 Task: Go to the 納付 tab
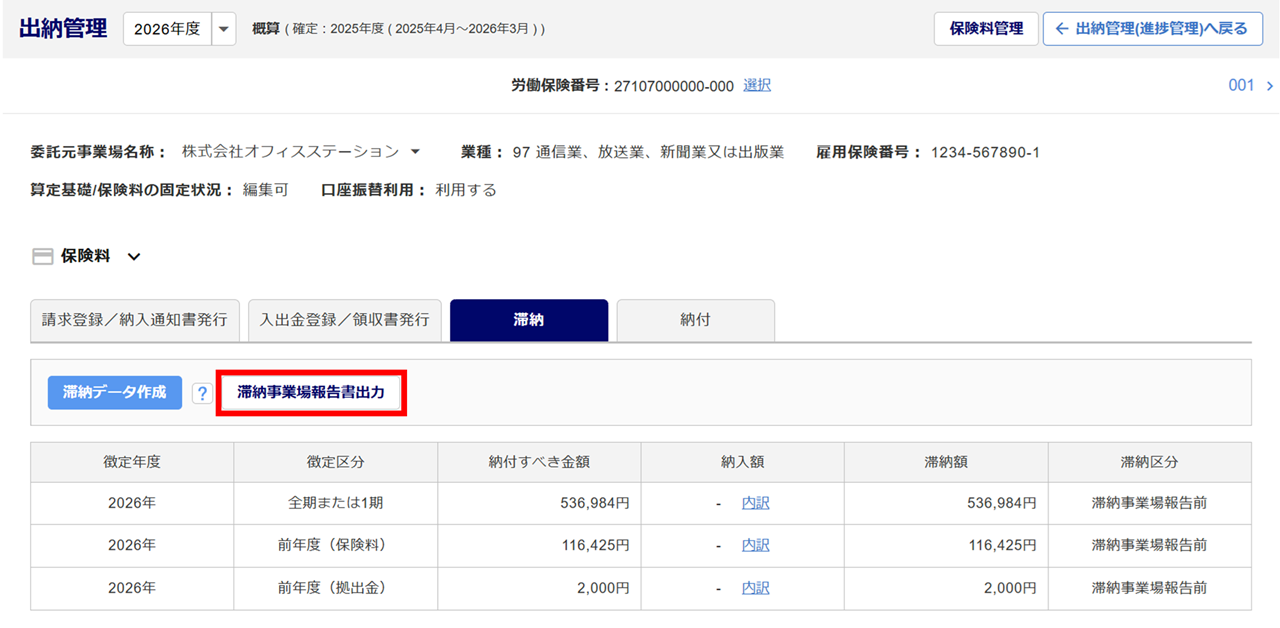click(x=695, y=320)
